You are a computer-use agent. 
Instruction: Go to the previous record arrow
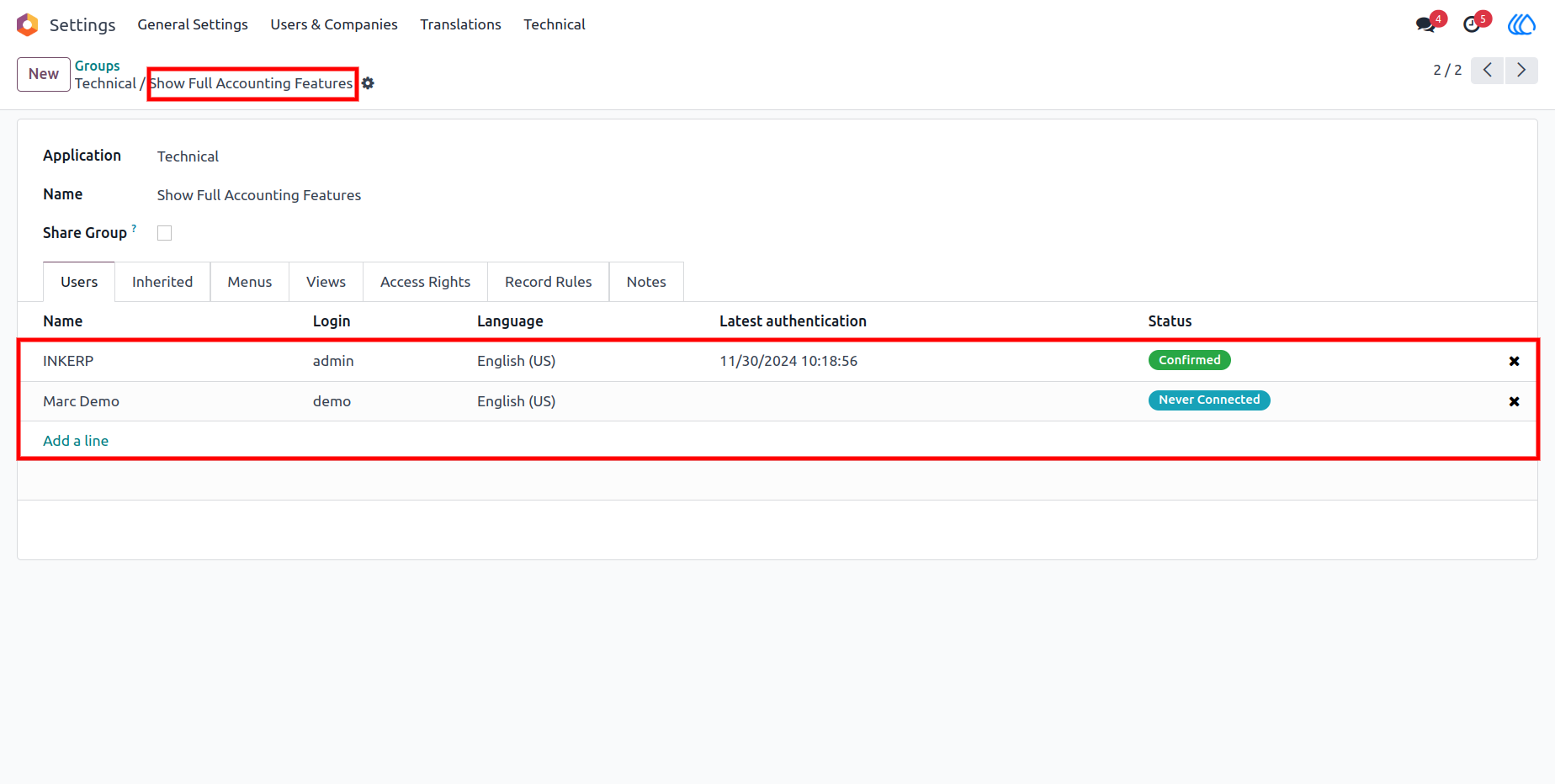pyautogui.click(x=1488, y=70)
